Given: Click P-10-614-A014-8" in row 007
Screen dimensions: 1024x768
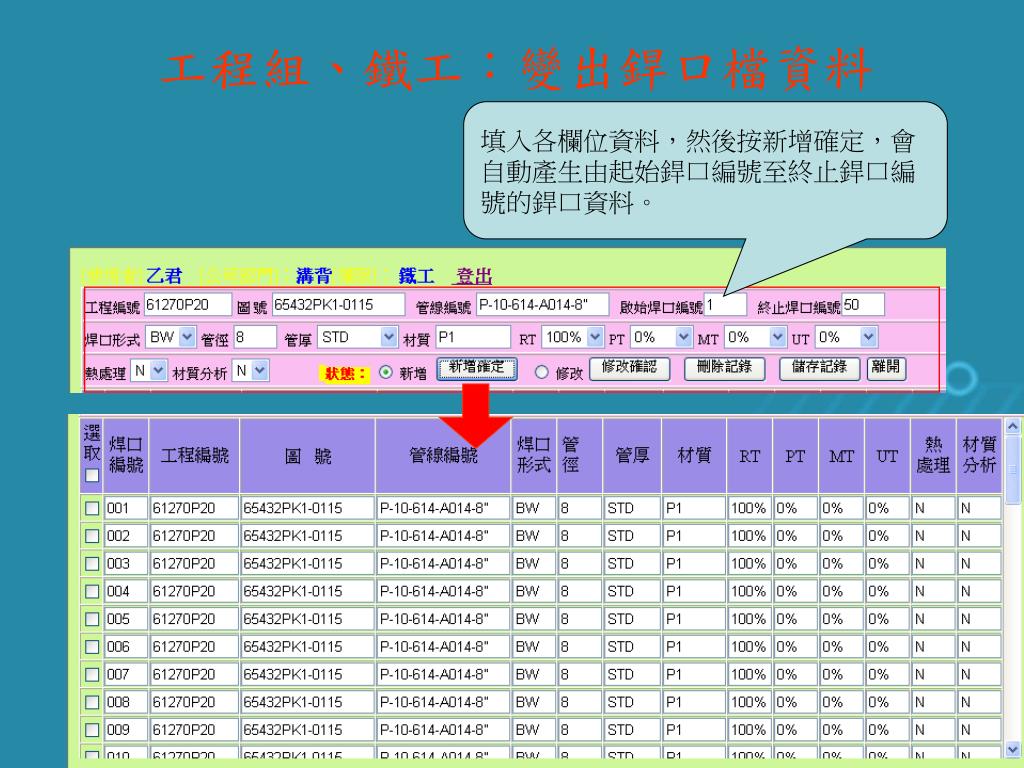Looking at the screenshot, I should click(x=443, y=675).
